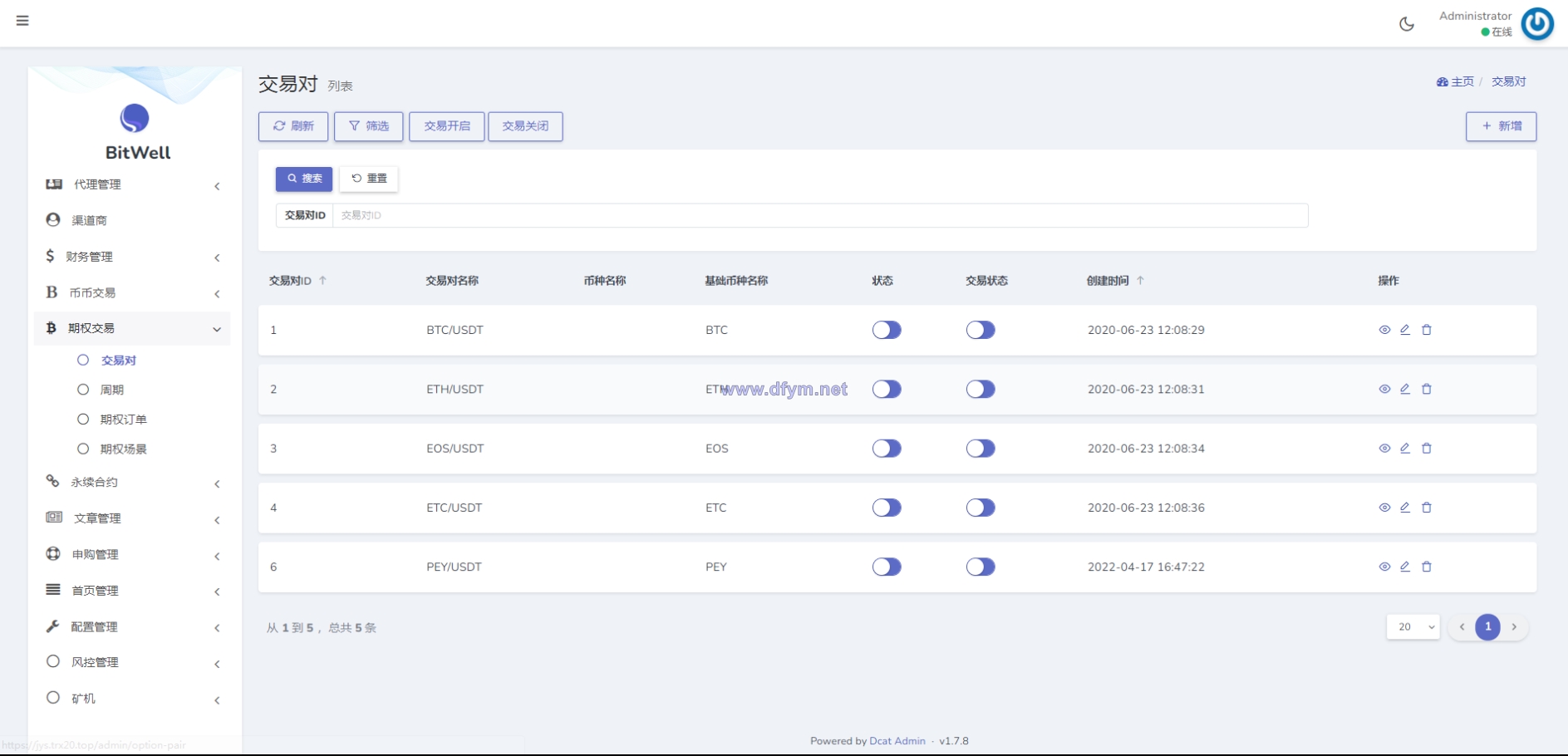
Task: Click the blue 搜索 search button
Action: point(304,179)
